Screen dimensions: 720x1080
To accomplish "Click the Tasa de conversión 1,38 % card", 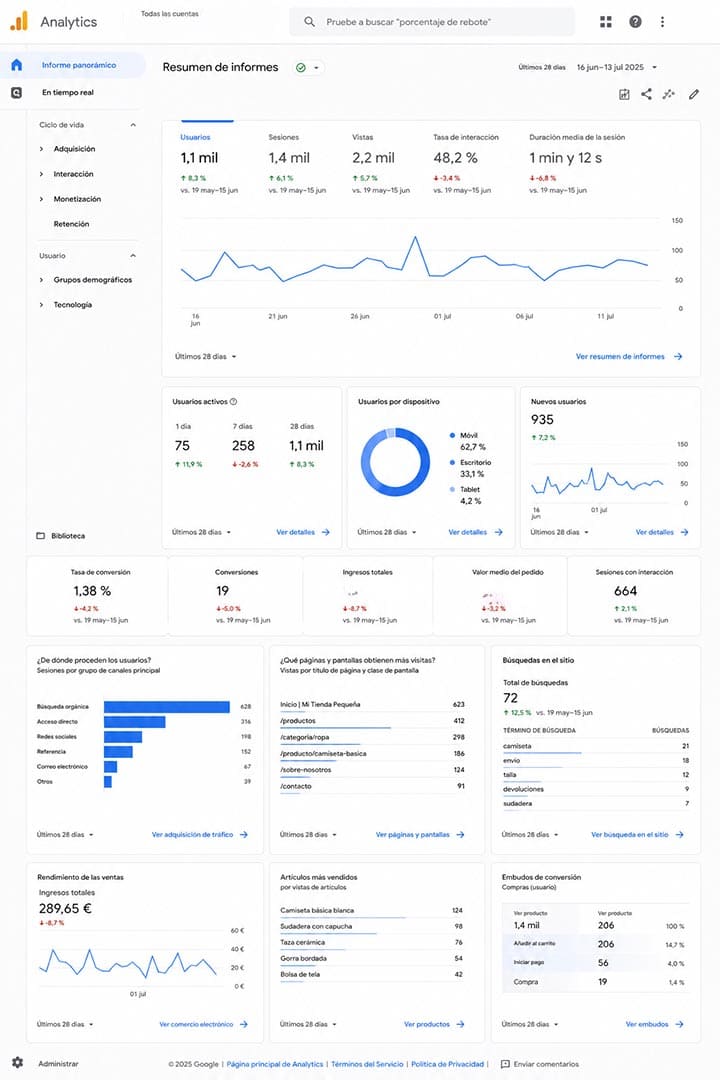I will [x=97, y=596].
